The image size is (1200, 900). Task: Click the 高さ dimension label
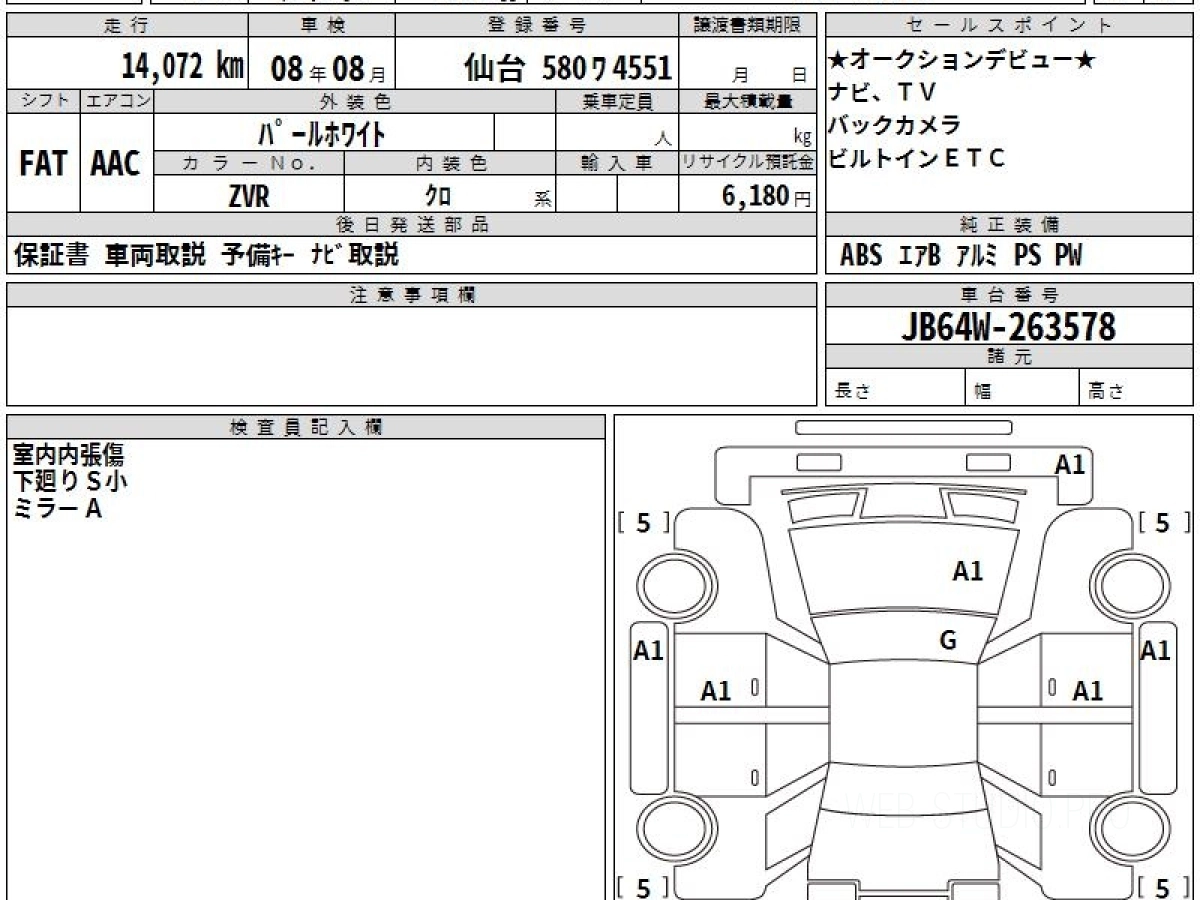pos(1106,392)
